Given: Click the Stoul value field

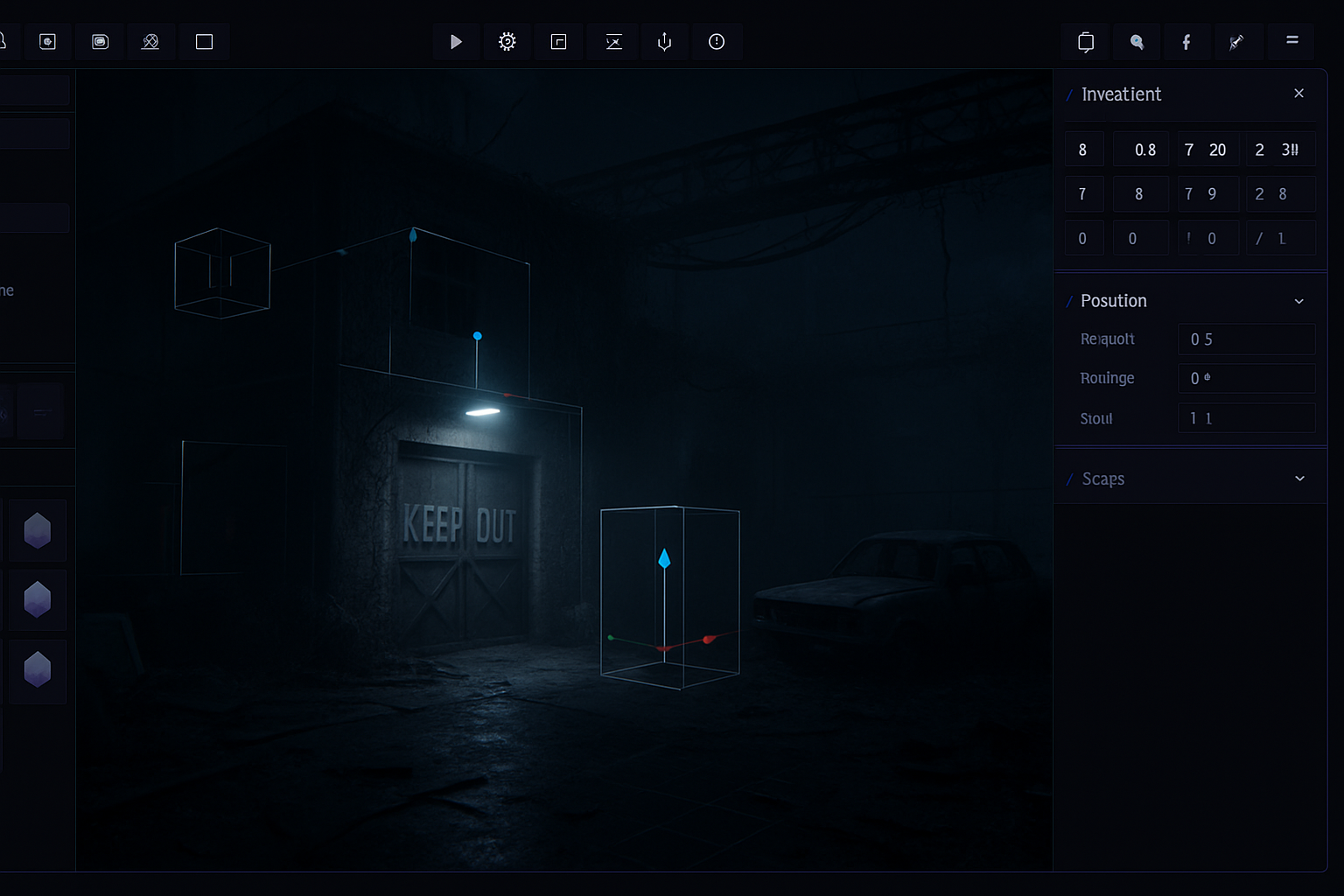Looking at the screenshot, I should coord(1246,418).
